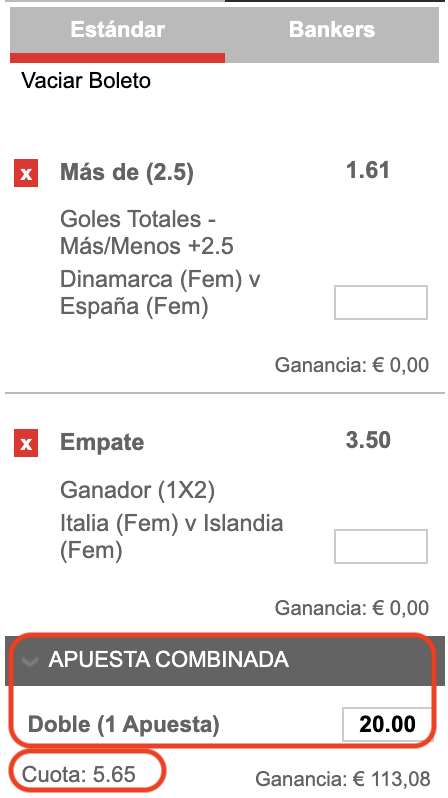
Task: Click the Cuota: 5.65 combined odds
Action: [x=79, y=774]
